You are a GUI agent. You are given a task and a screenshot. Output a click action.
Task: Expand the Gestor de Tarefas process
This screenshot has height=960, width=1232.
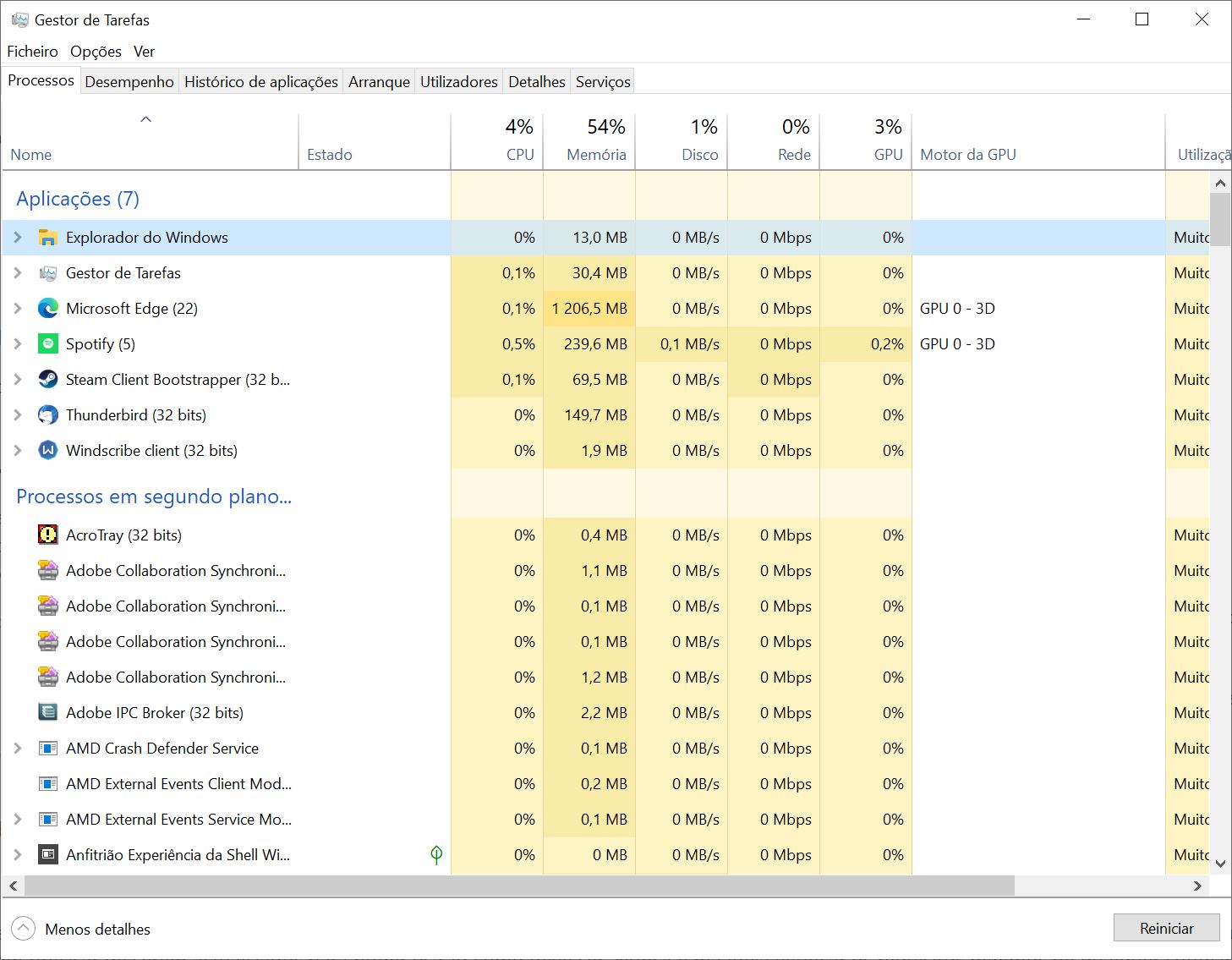click(18, 273)
